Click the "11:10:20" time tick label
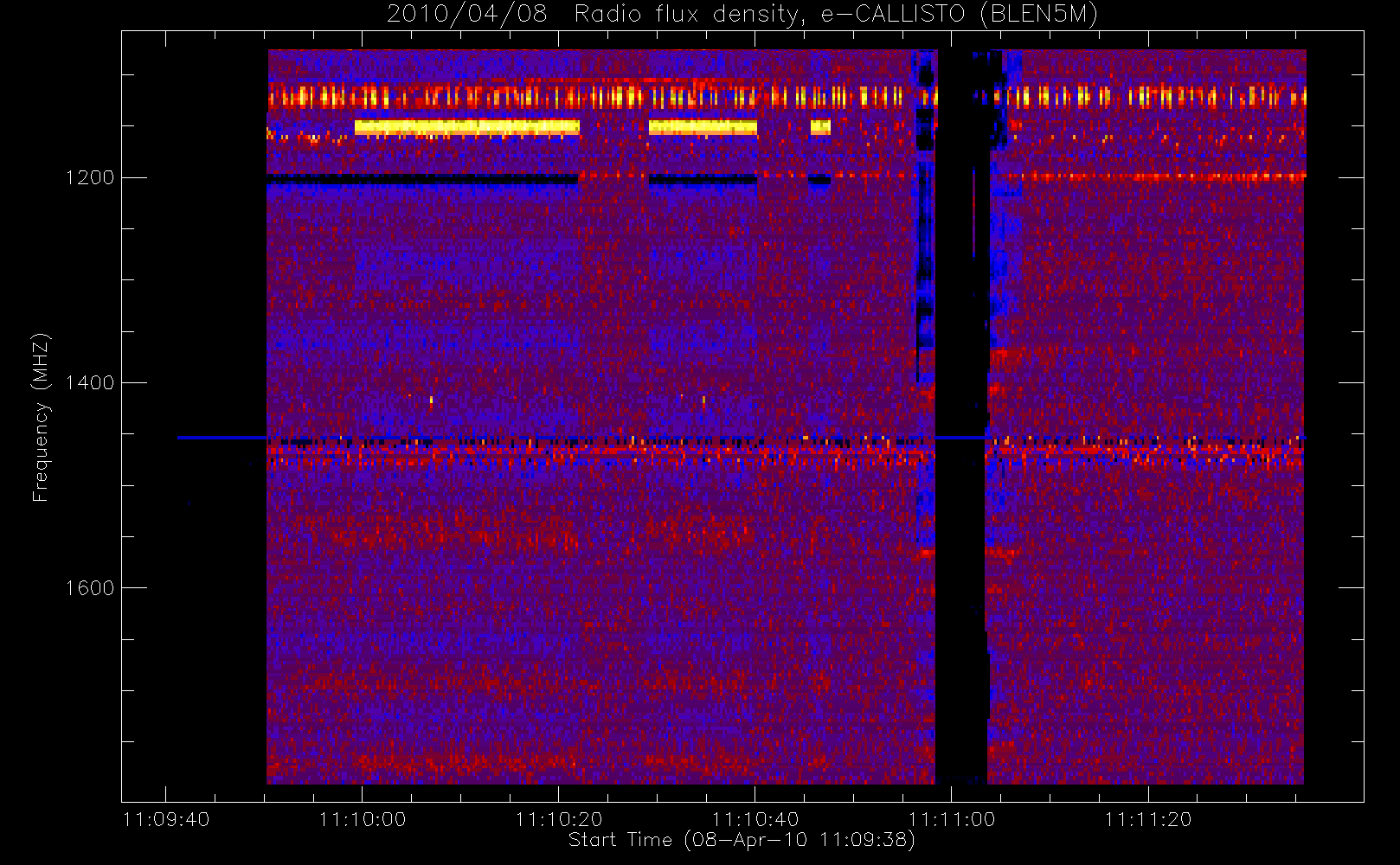The height and width of the screenshot is (865, 1400). point(558,819)
